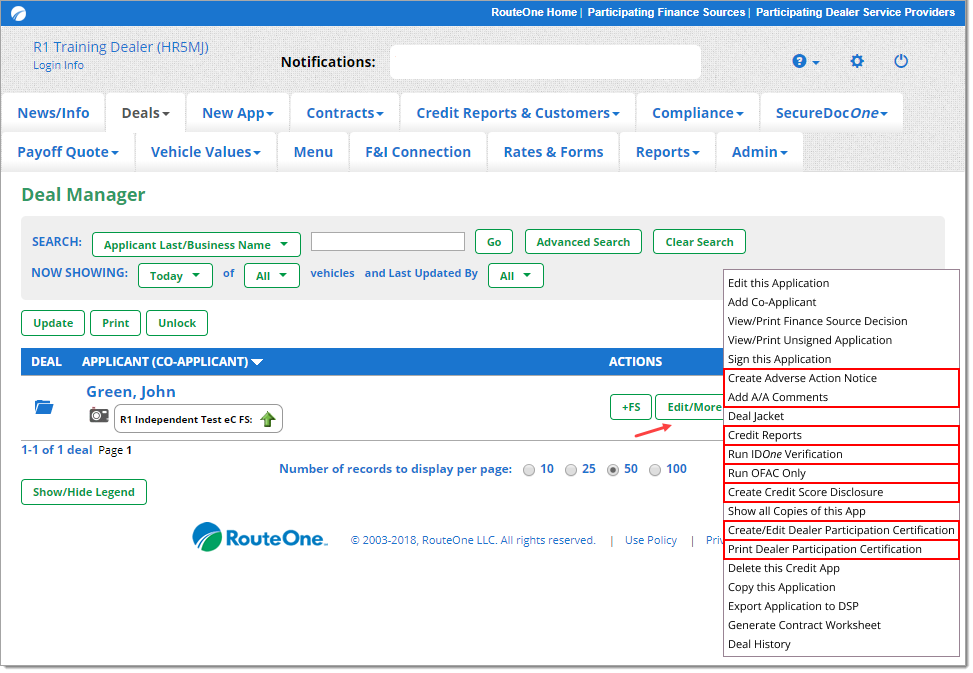Select Print Dealer Participation Certification
This screenshot has width=973, height=673.
point(825,550)
